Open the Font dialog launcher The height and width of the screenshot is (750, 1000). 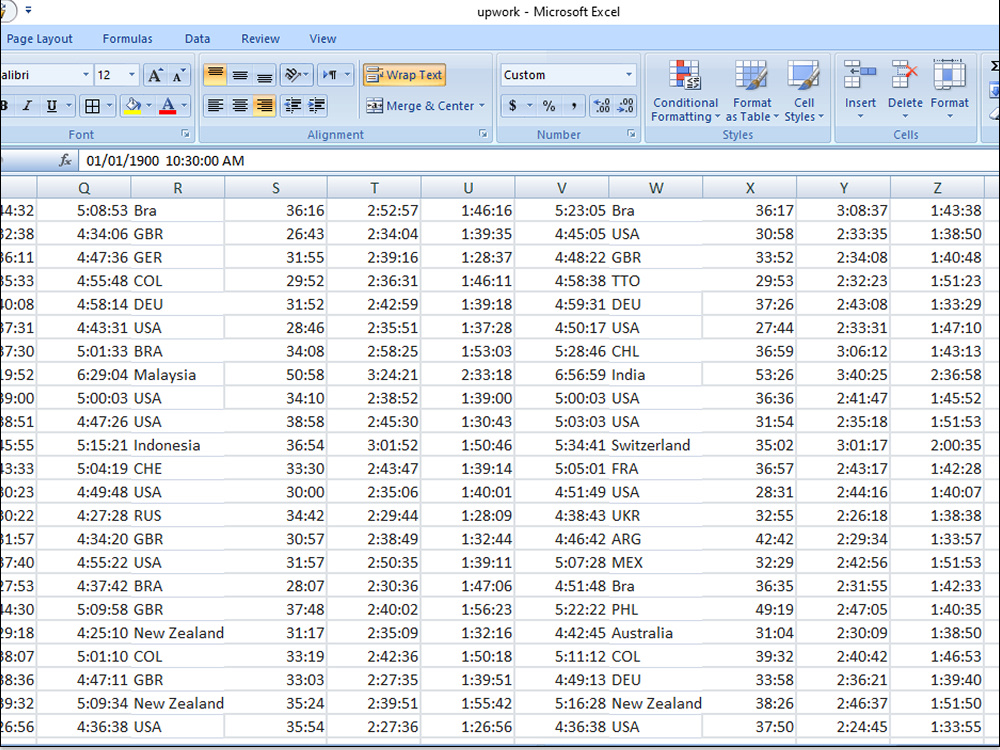point(185,134)
